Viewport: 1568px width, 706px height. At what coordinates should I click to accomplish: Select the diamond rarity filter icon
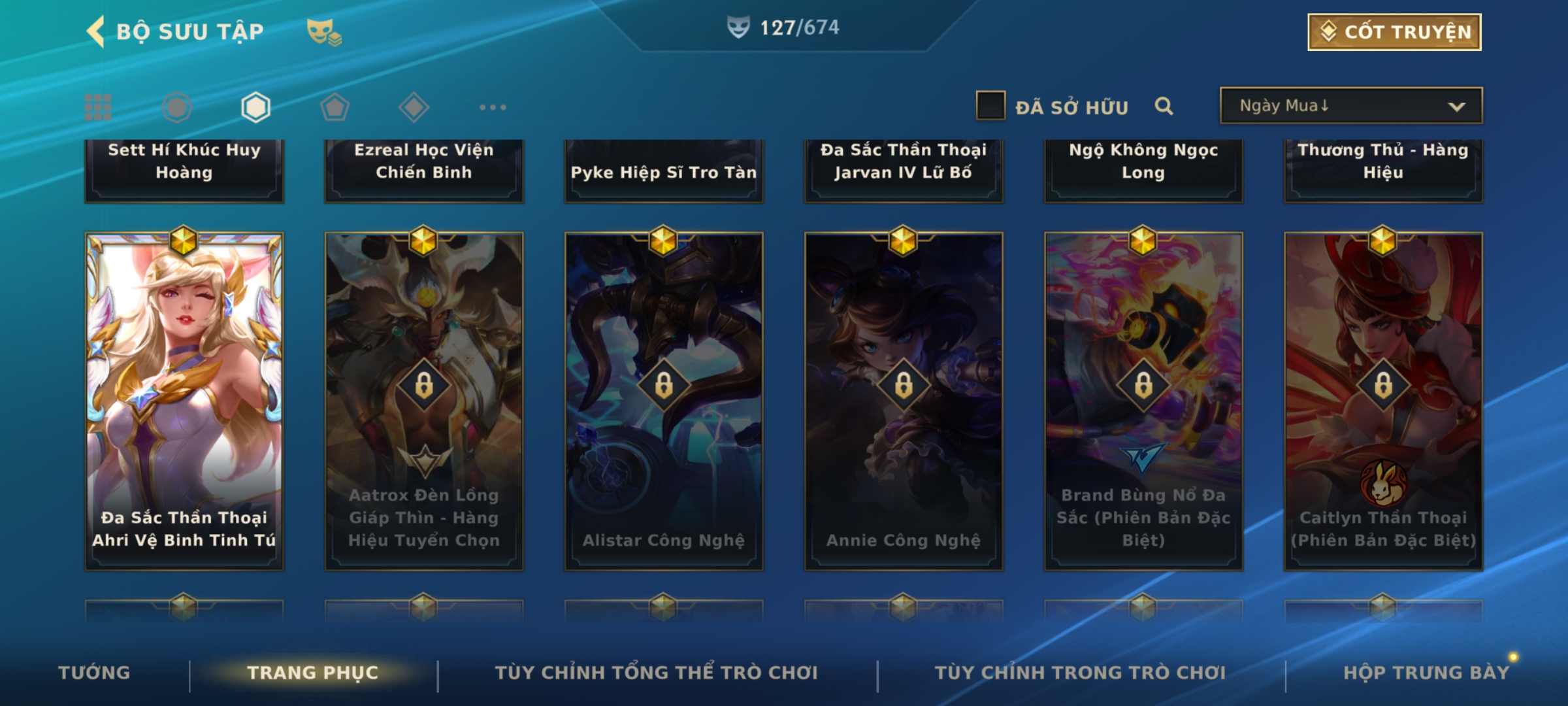414,107
